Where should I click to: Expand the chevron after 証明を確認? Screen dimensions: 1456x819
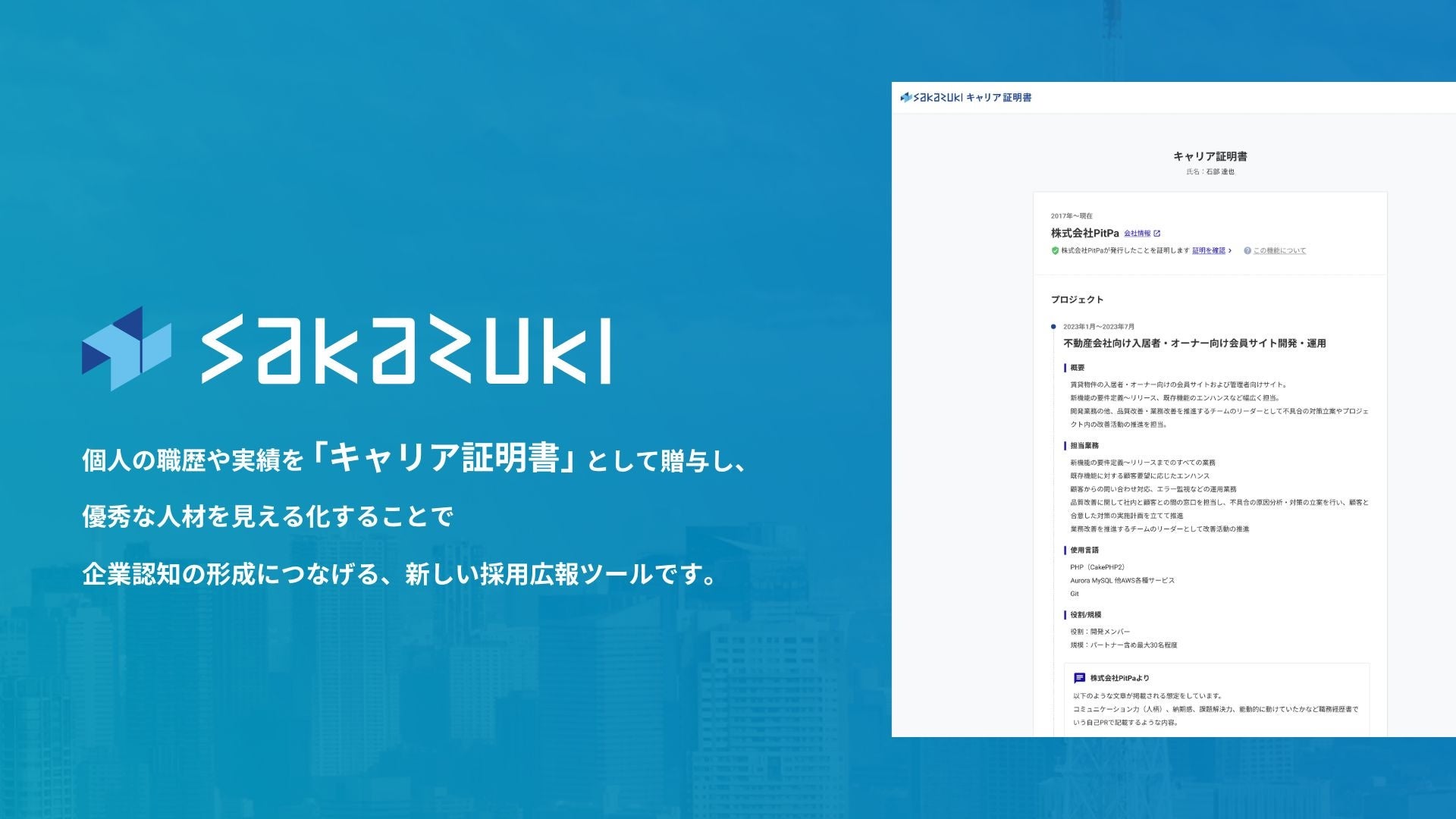tap(1230, 251)
